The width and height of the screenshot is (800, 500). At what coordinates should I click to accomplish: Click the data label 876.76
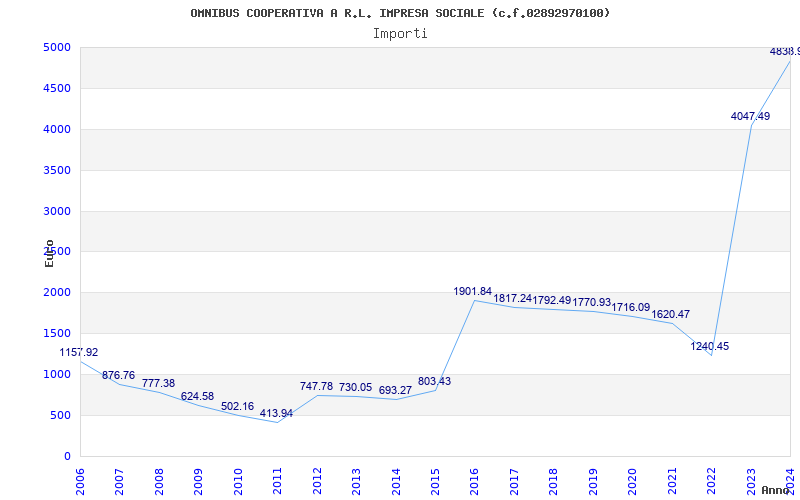[118, 376]
